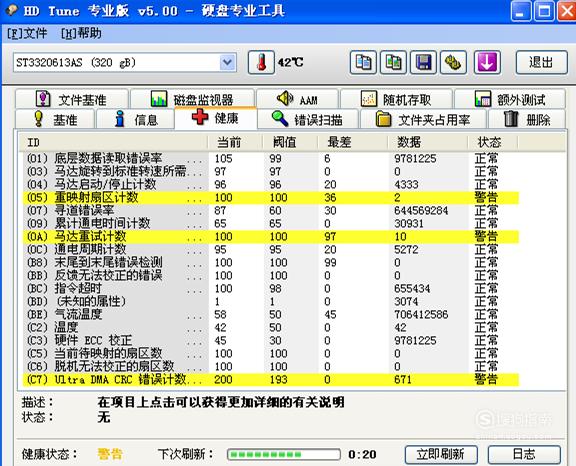Click the 0:20 refresh countdown timer
The height and width of the screenshot is (466, 576).
tap(362, 455)
